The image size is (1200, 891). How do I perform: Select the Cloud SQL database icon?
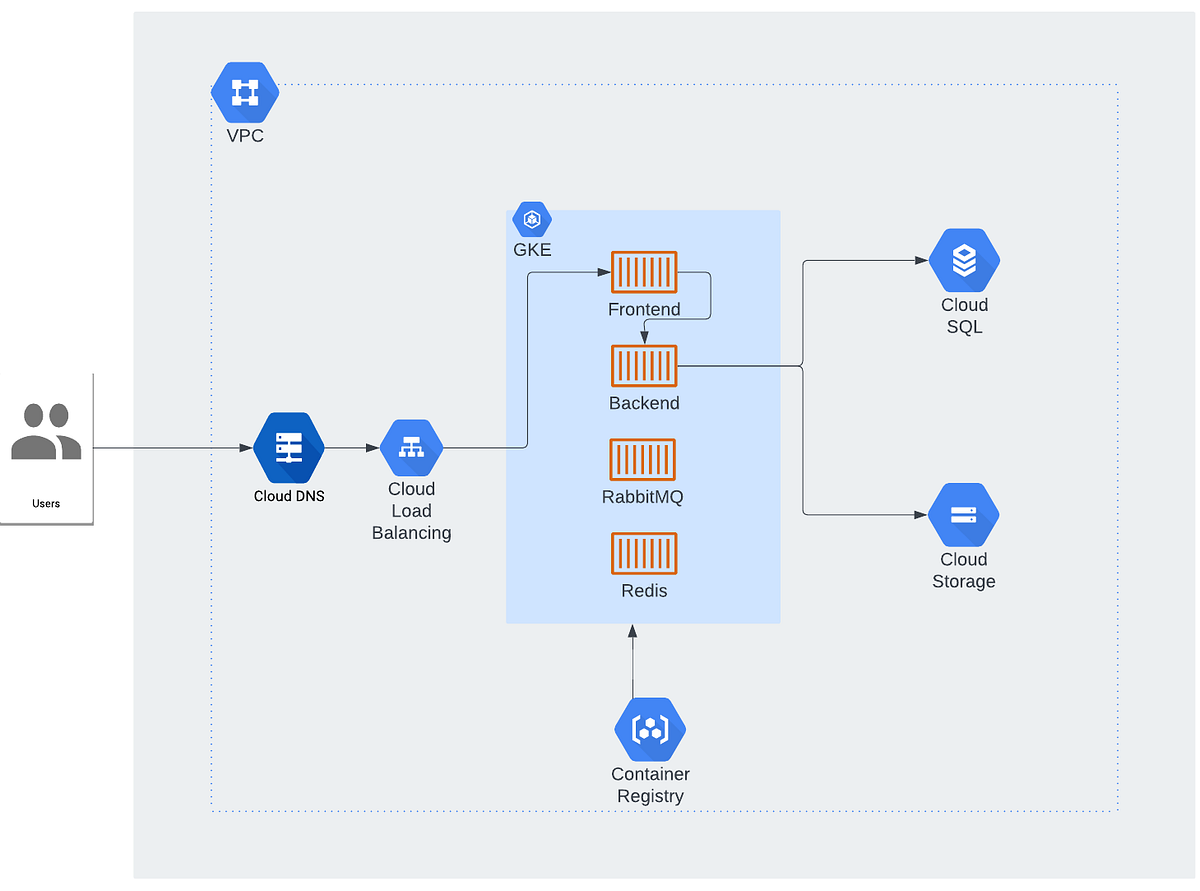point(963,258)
